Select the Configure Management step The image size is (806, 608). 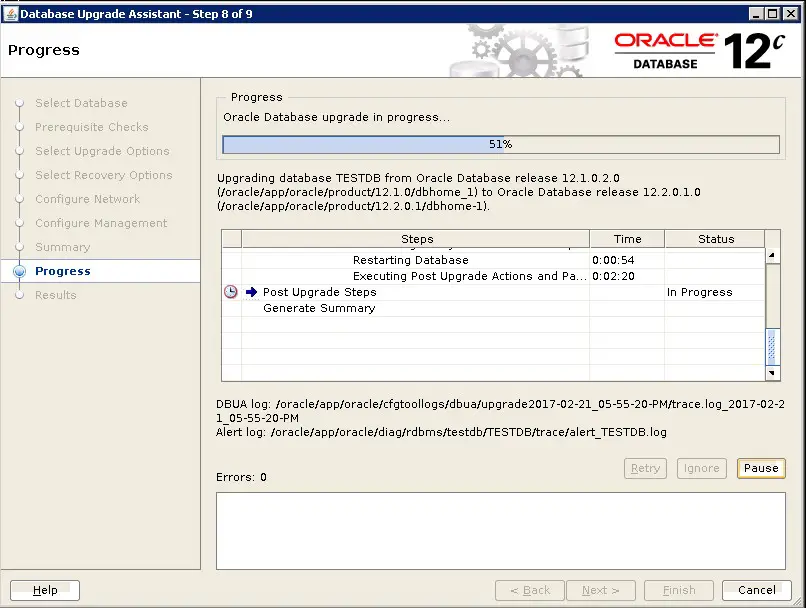coord(101,223)
